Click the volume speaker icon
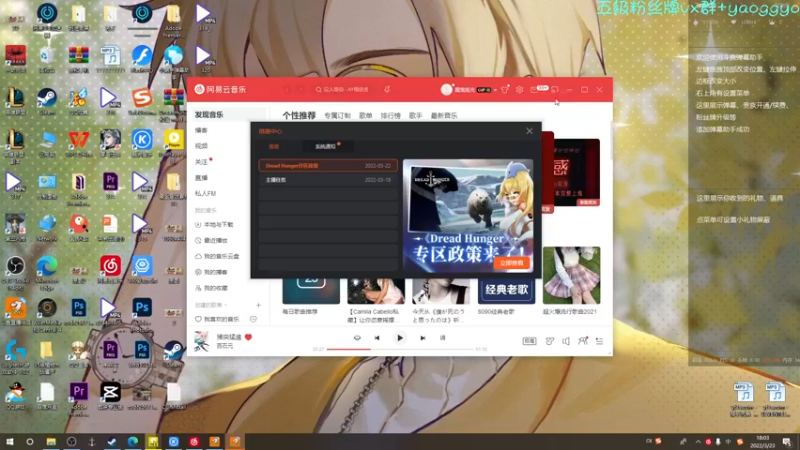Image resolution: width=800 pixels, height=450 pixels. (566, 341)
